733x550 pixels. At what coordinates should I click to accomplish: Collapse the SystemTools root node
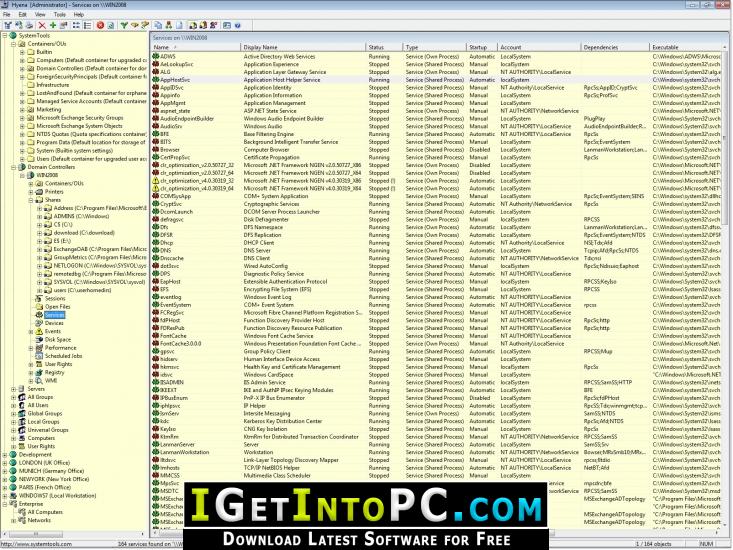tap(5, 36)
